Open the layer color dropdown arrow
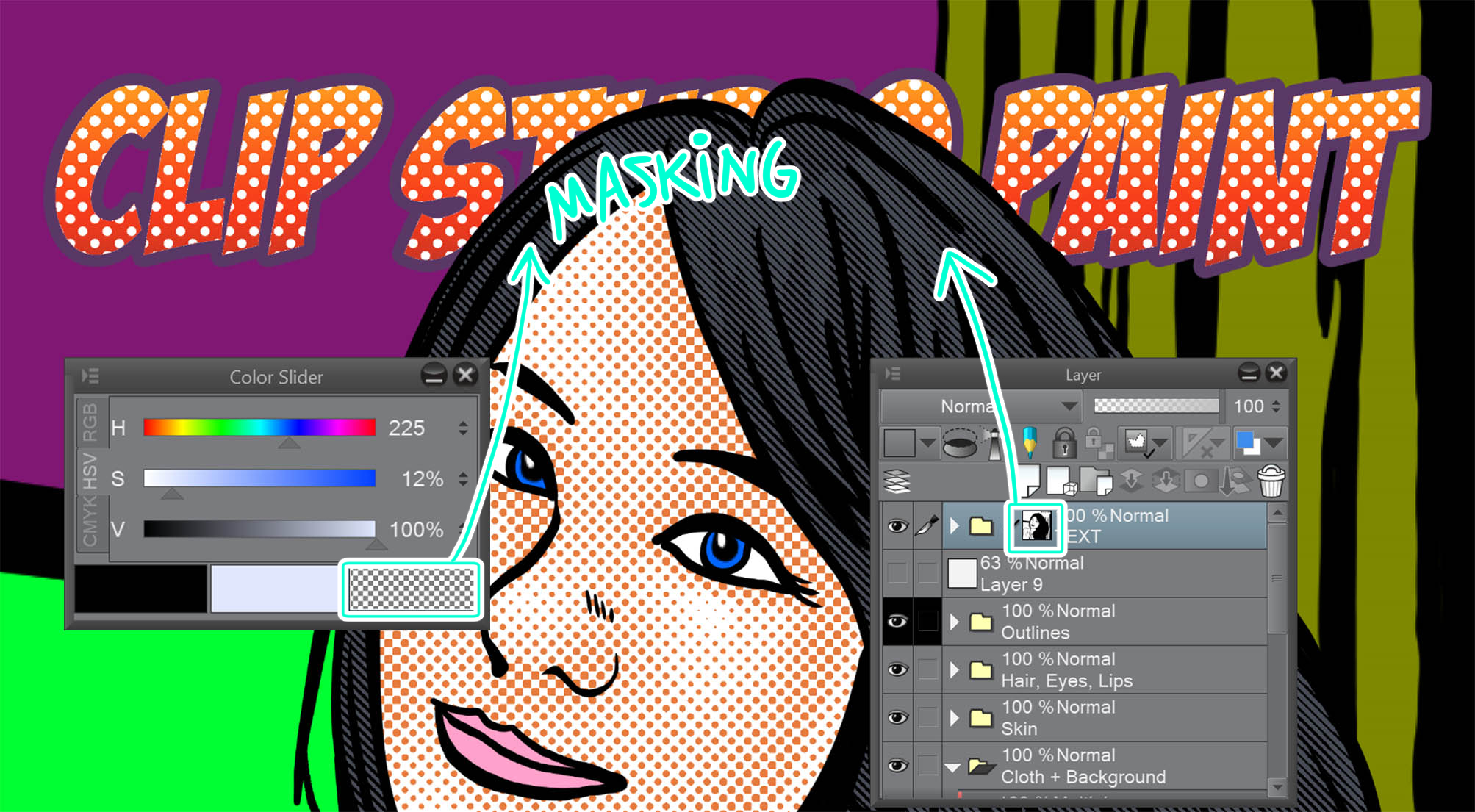Image resolution: width=1475 pixels, height=812 pixels. (1274, 443)
